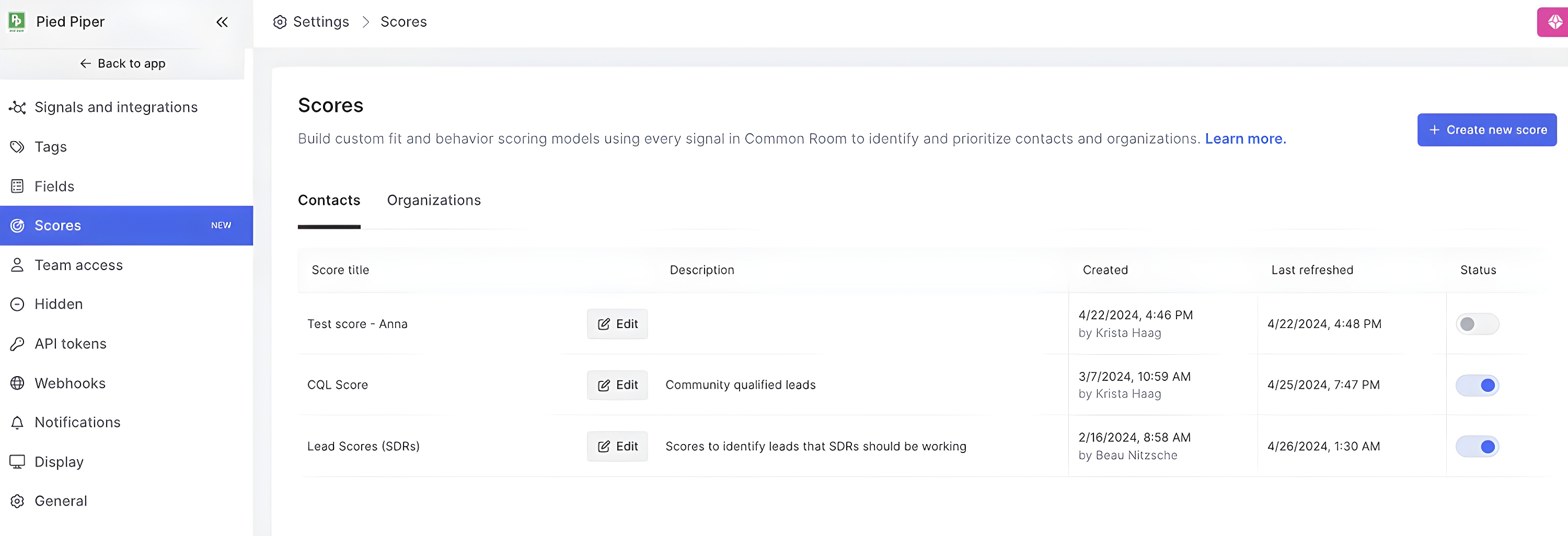
Task: Turn off Lead Scores (SDRs) toggle
Action: coord(1477,447)
